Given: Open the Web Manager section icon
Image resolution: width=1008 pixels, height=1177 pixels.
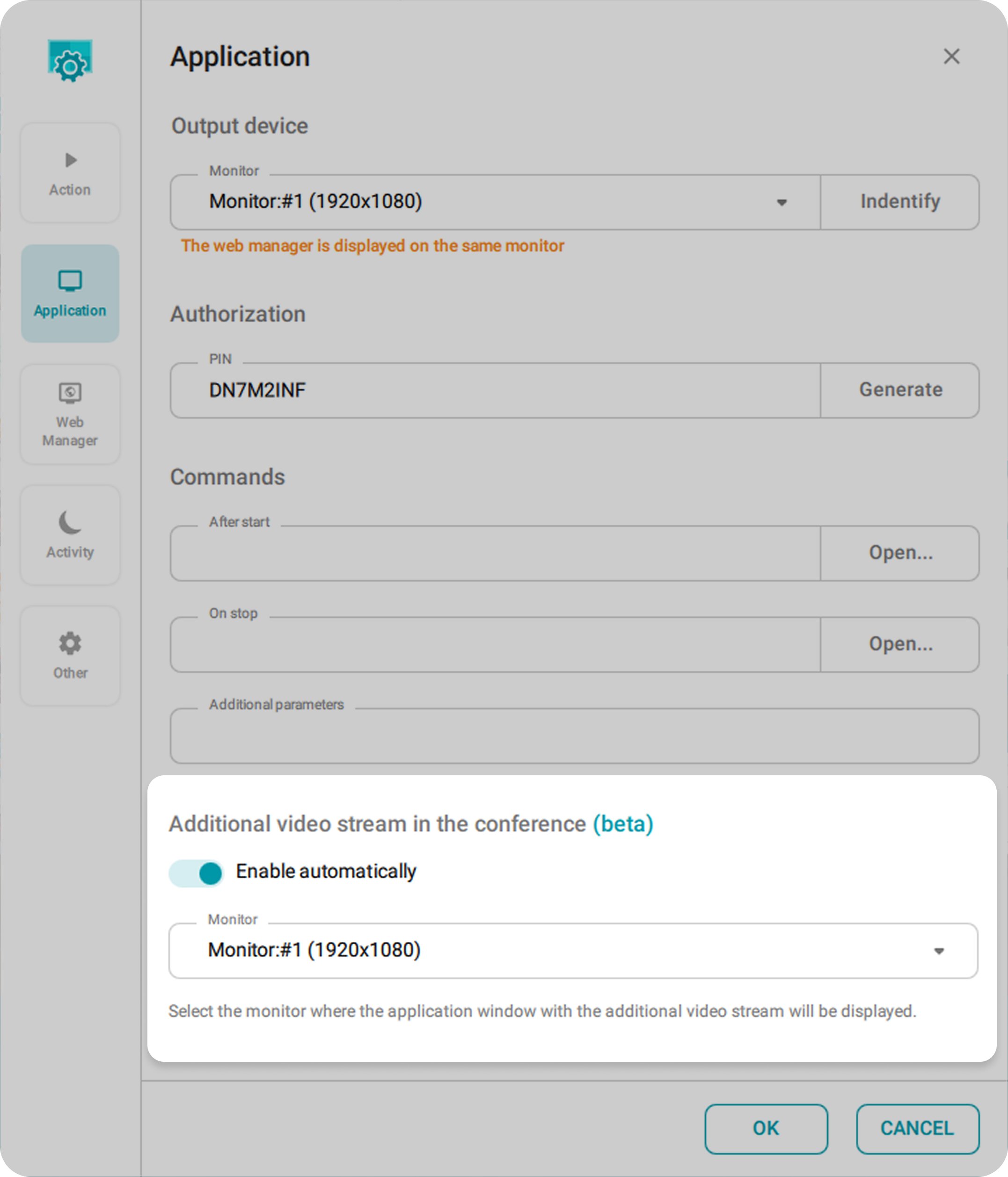Looking at the screenshot, I should [x=70, y=392].
